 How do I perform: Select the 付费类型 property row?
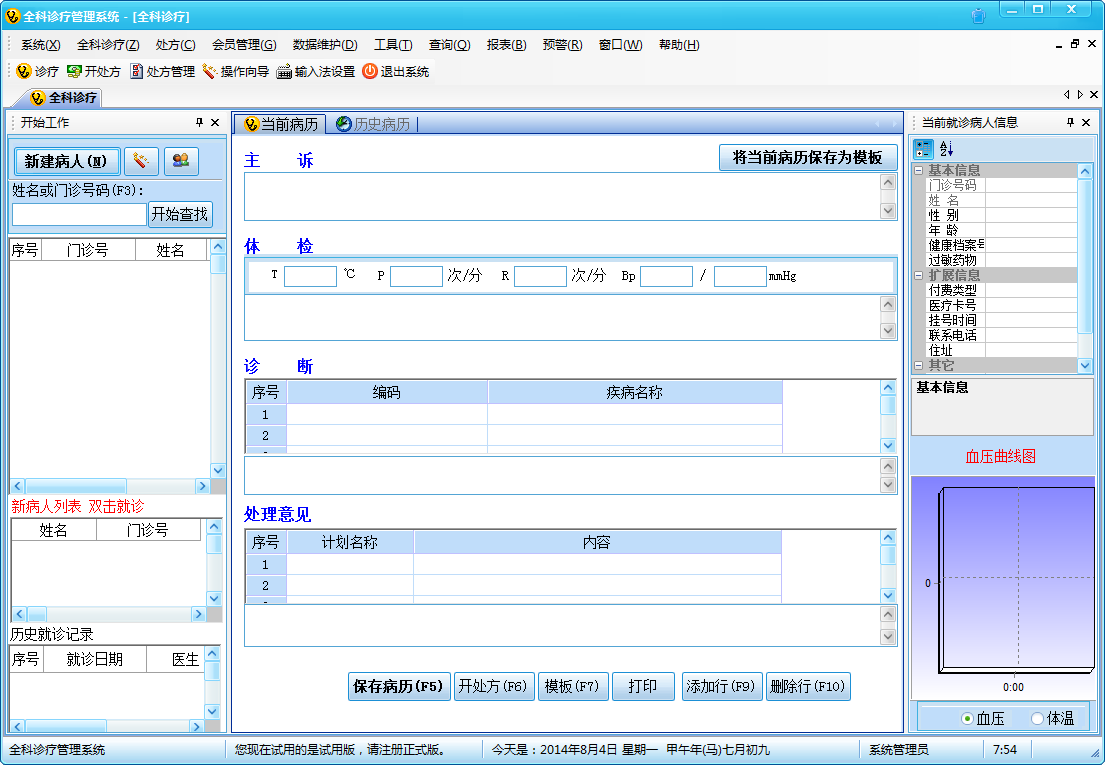tap(1001, 290)
